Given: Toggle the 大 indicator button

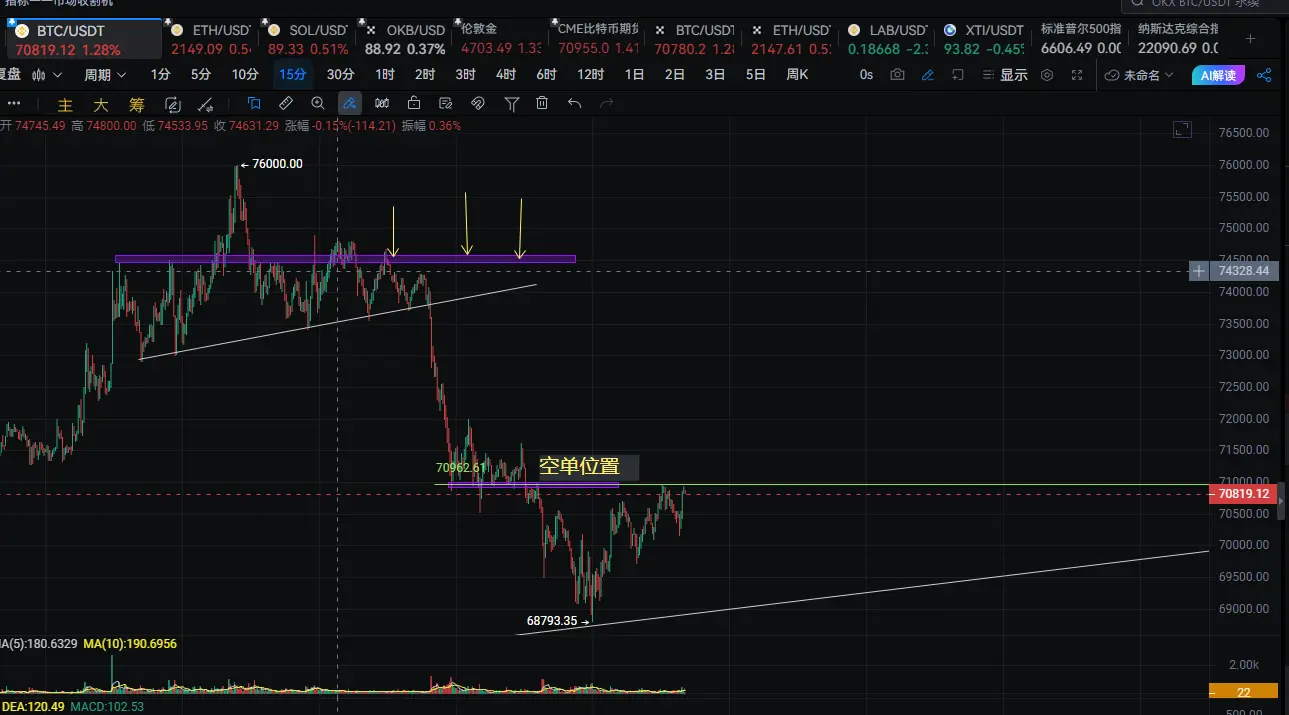Looking at the screenshot, I should (100, 104).
